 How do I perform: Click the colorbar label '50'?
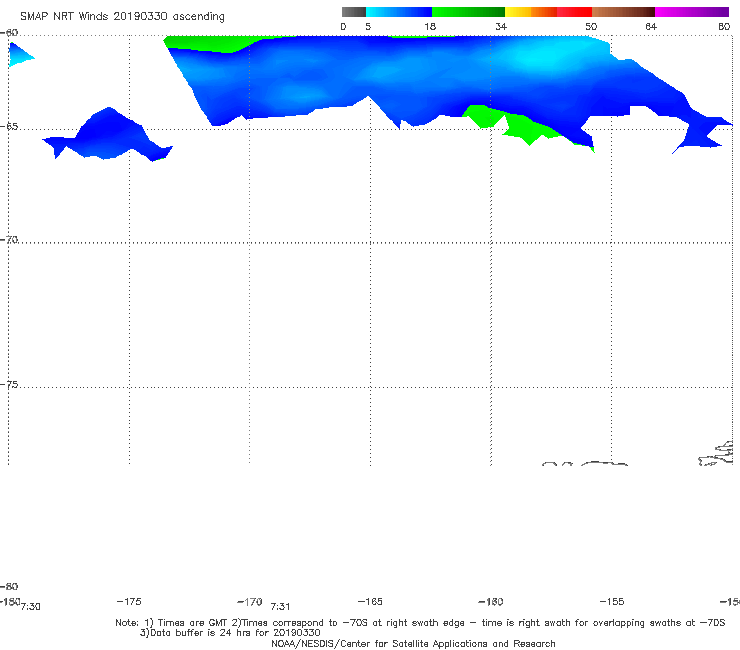pyautogui.click(x=591, y=27)
